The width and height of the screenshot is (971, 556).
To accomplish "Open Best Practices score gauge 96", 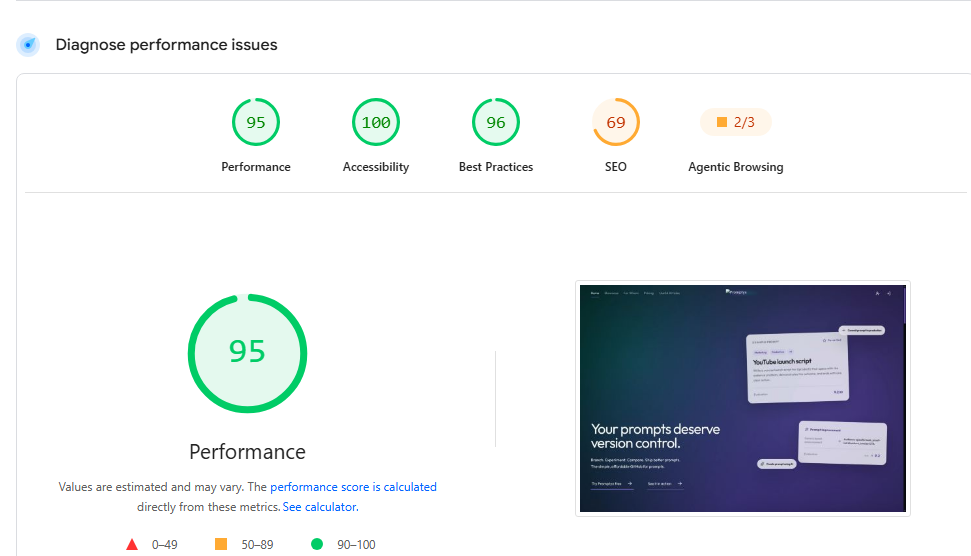I will 496,122.
